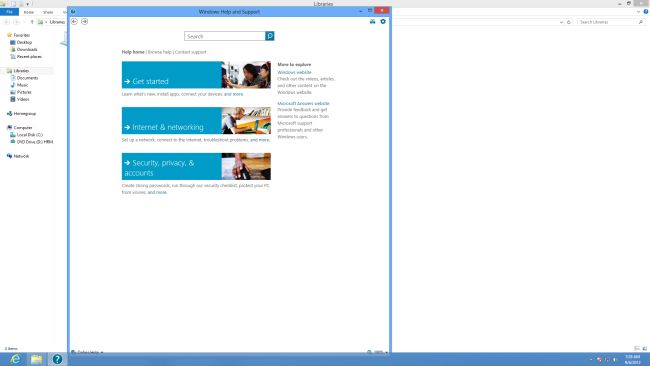Select Local Disk (C:) in navigation pane
The width and height of the screenshot is (650, 366).
click(x=27, y=135)
